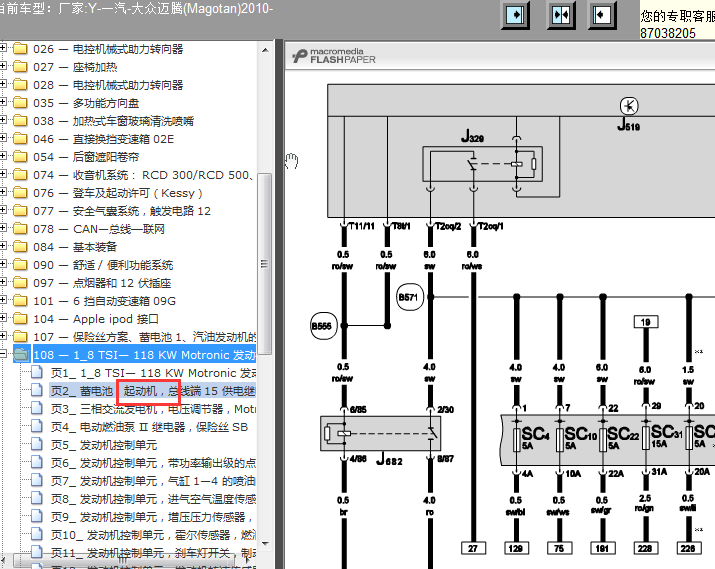Select 页7_ 发动机控制单元 气缸1-4 page

click(153, 481)
